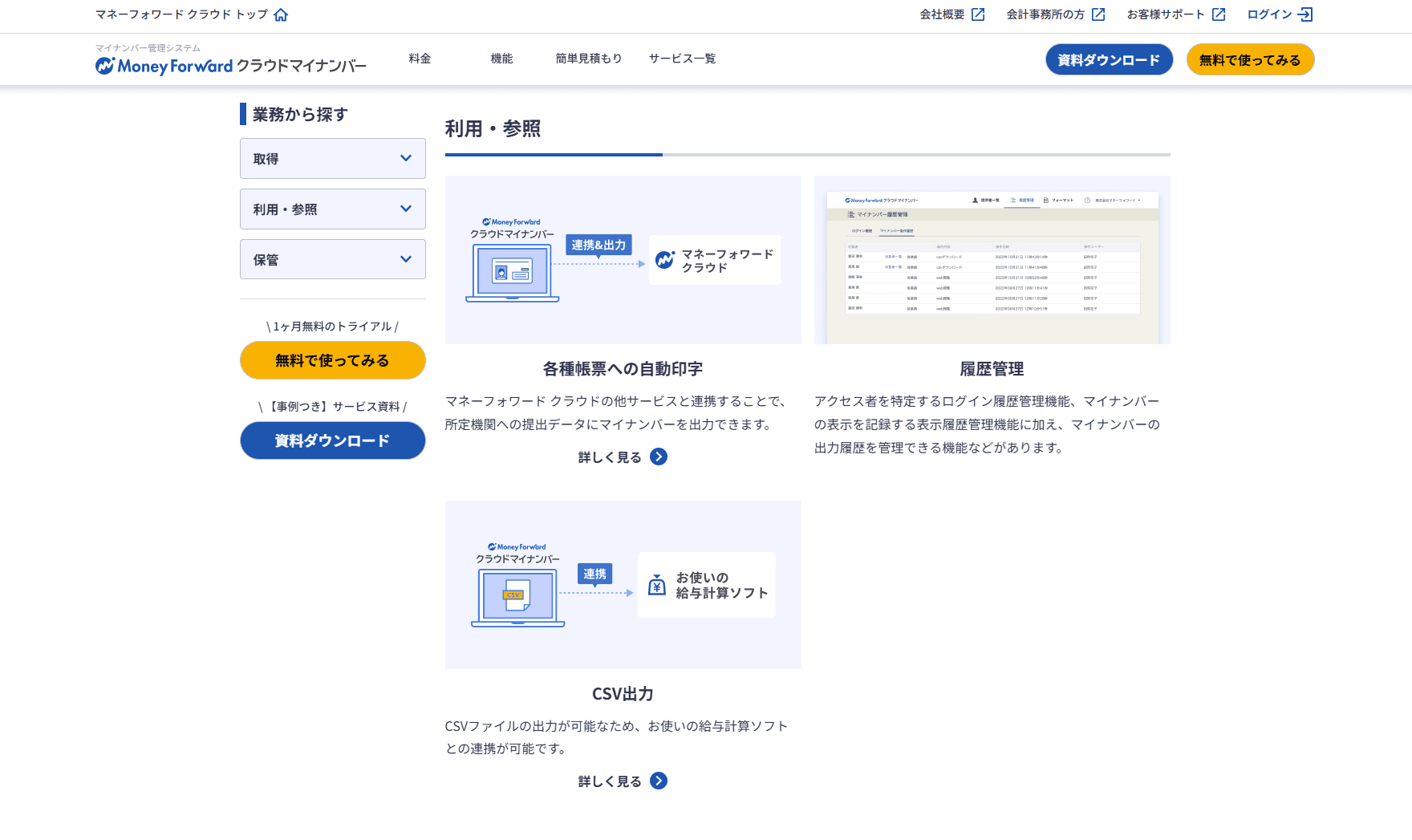Viewport: 1412px width, 840px height.
Task: Click the 【事例つき】サービス資料 caption text
Action: 333,407
